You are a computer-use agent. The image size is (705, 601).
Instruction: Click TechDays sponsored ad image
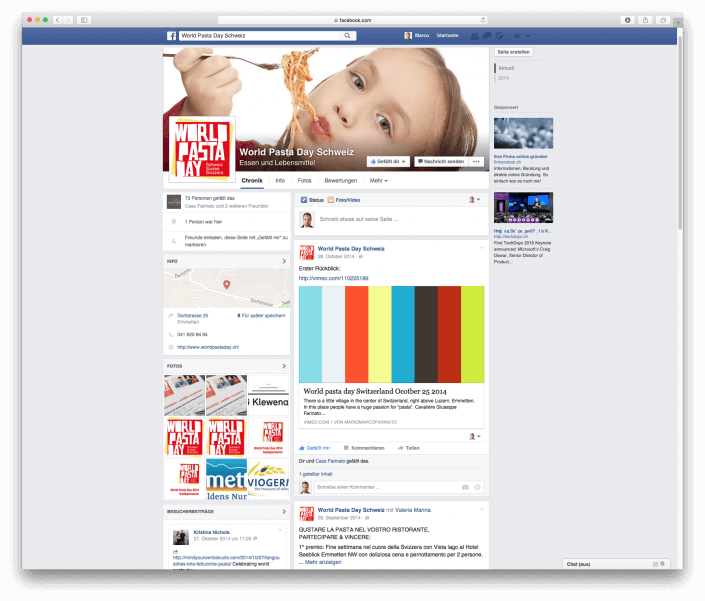(523, 208)
